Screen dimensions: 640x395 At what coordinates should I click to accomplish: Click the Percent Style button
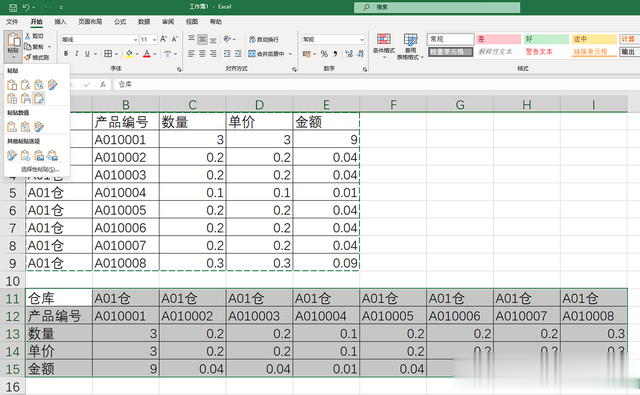324,53
